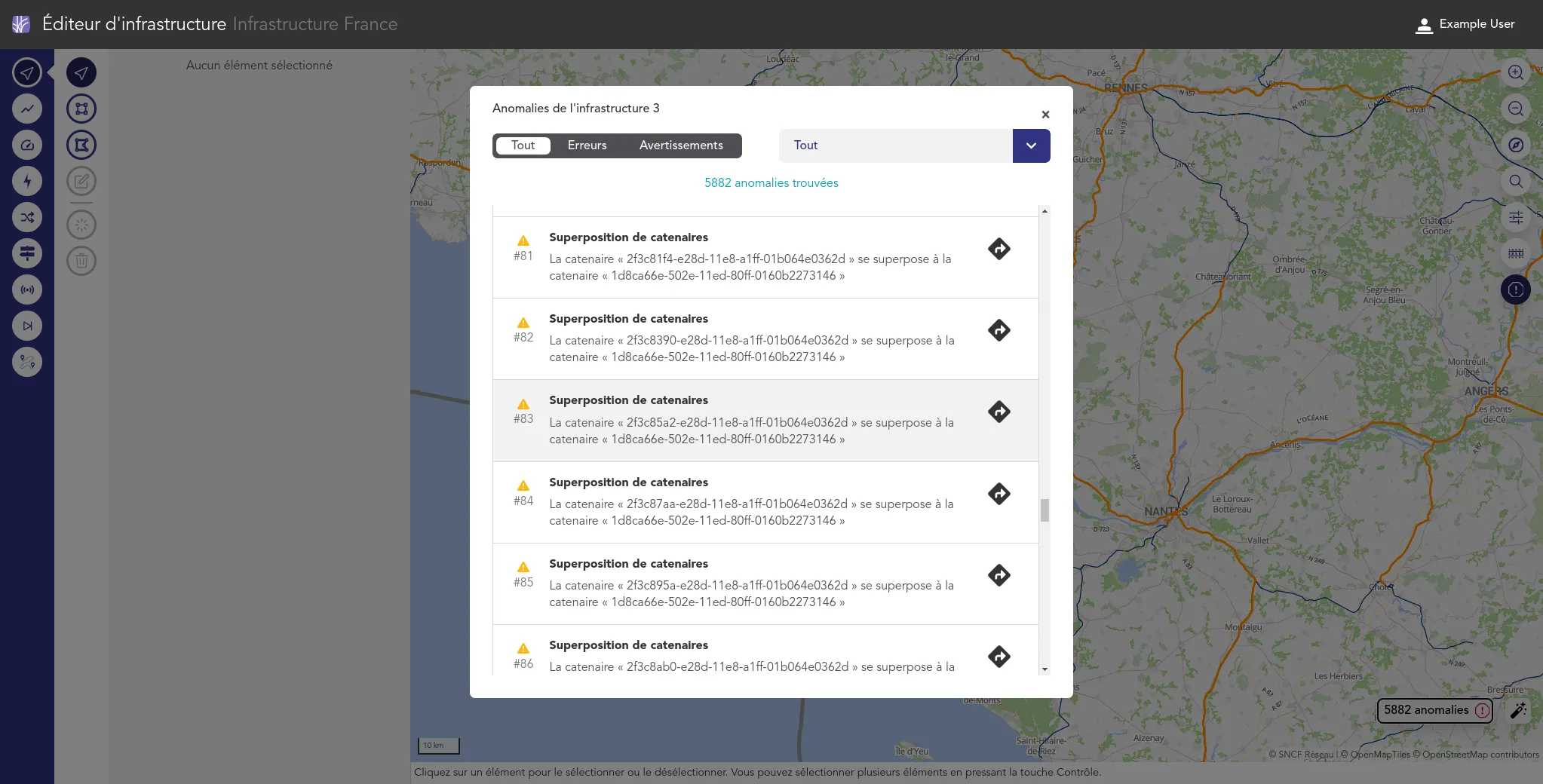Select the electrification lightning tool

click(27, 181)
